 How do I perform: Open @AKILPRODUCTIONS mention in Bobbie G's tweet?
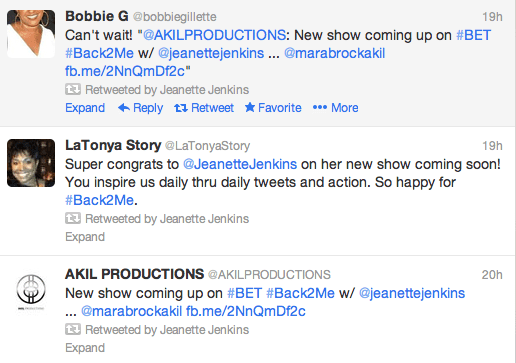tap(214, 35)
